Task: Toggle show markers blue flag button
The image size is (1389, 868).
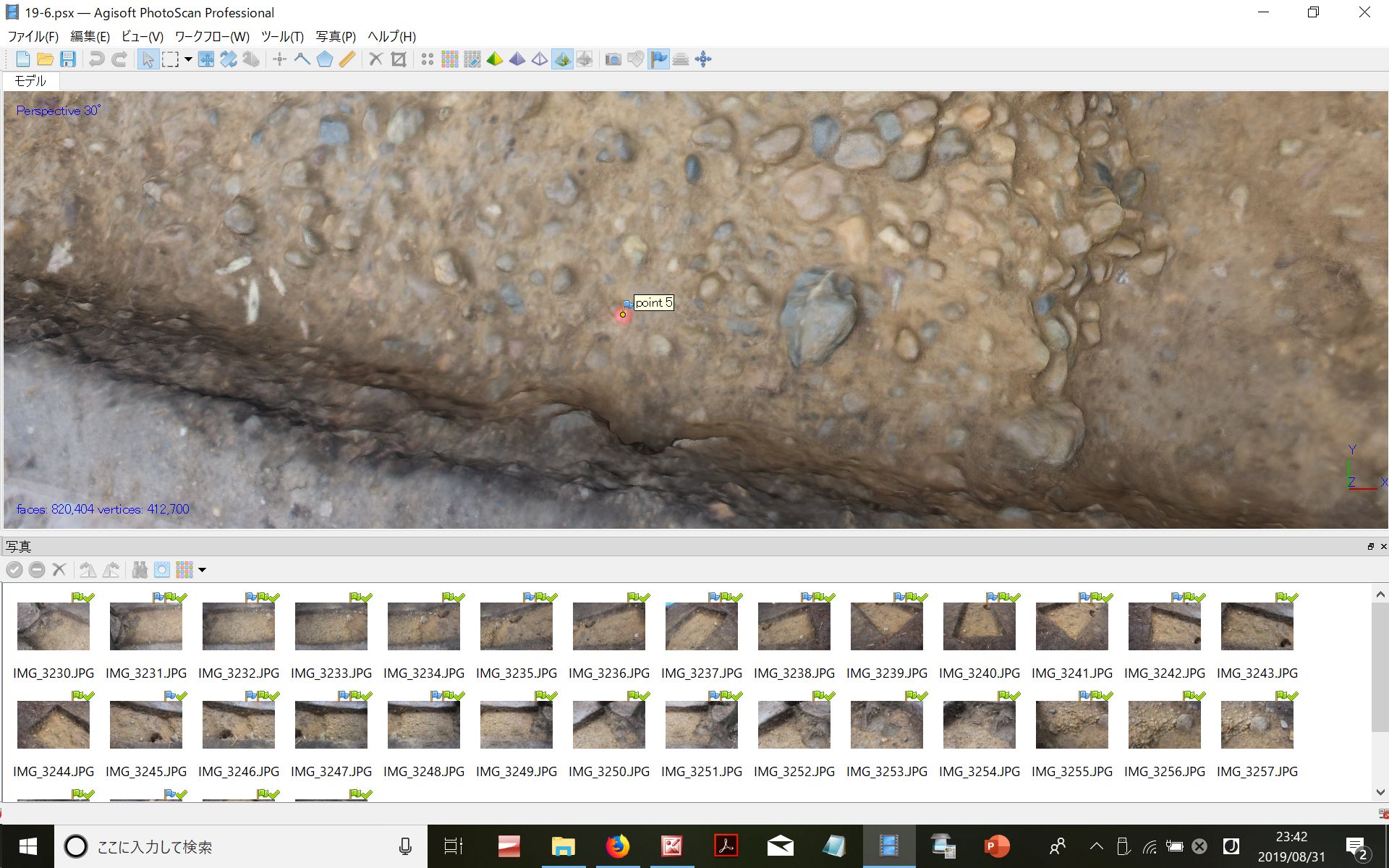Action: click(x=658, y=59)
